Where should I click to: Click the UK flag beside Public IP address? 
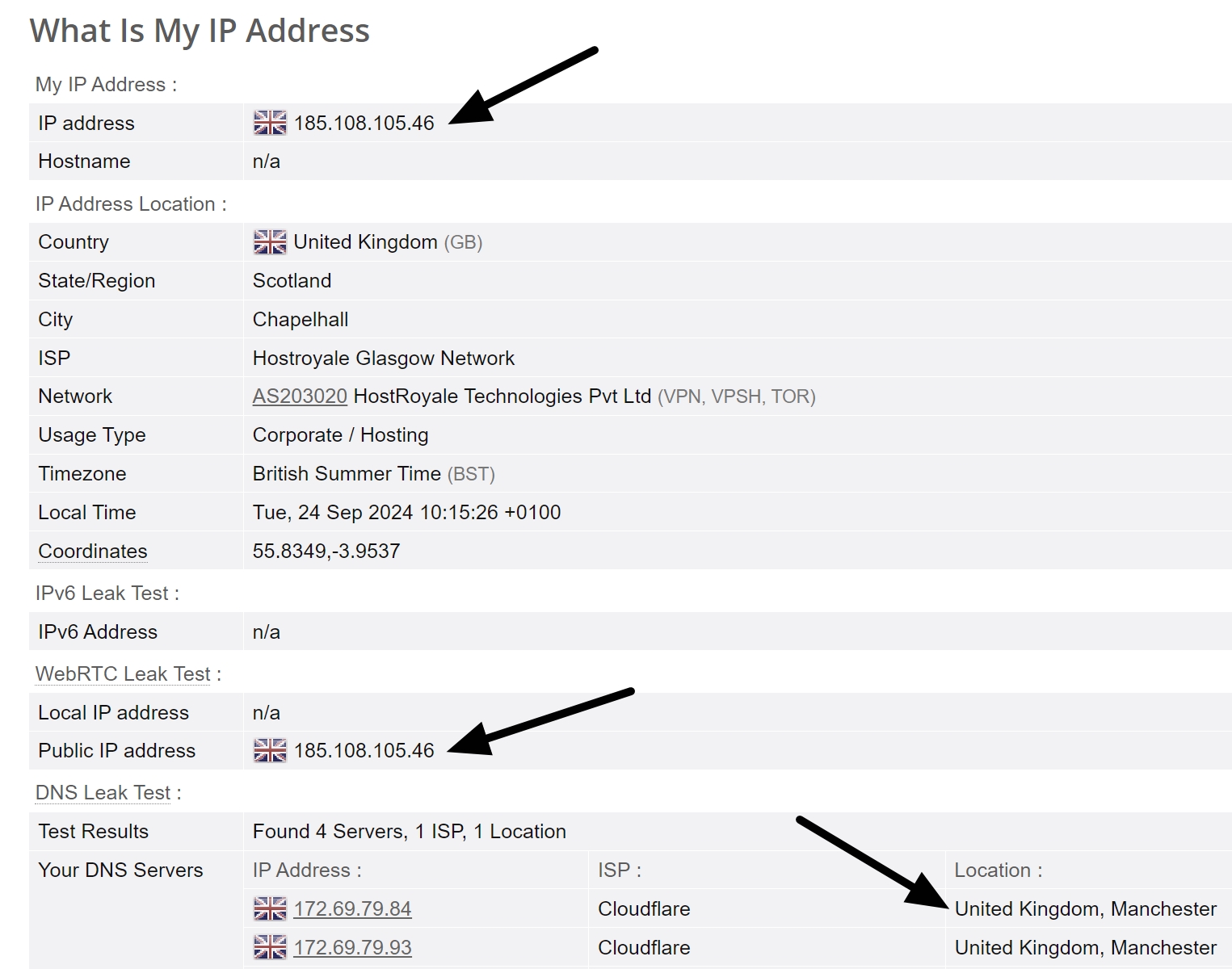coord(270,750)
